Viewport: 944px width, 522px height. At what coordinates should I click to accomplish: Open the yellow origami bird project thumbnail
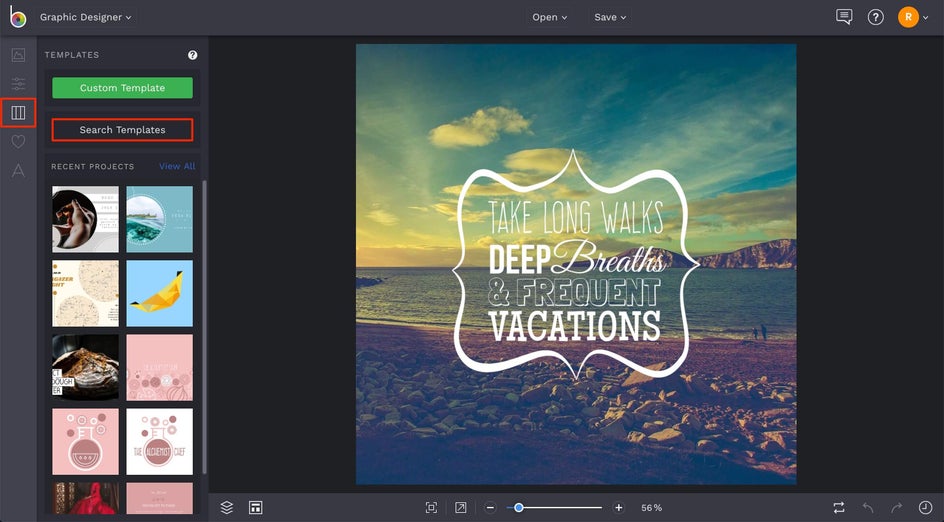coord(160,293)
